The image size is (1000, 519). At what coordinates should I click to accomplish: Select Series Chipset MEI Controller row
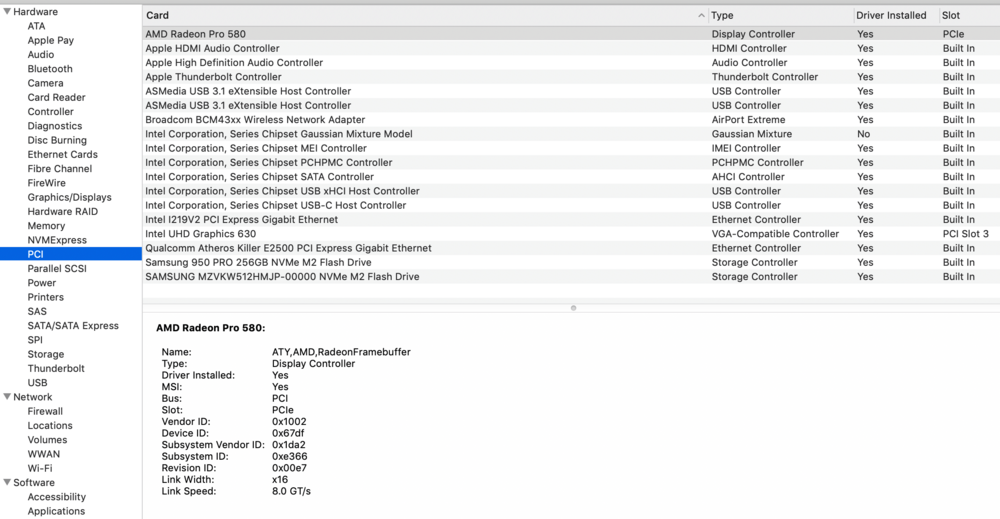571,149
